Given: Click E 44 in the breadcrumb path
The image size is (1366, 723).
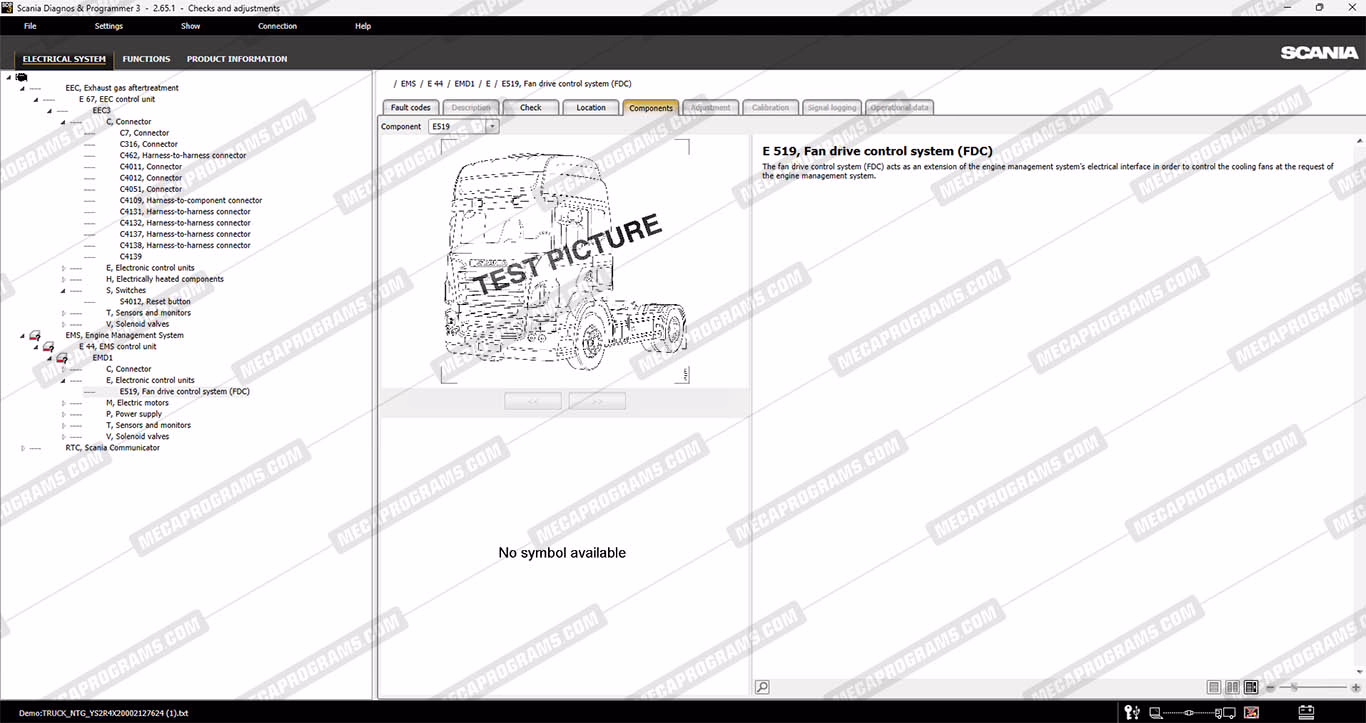Looking at the screenshot, I should pyautogui.click(x=435, y=84).
